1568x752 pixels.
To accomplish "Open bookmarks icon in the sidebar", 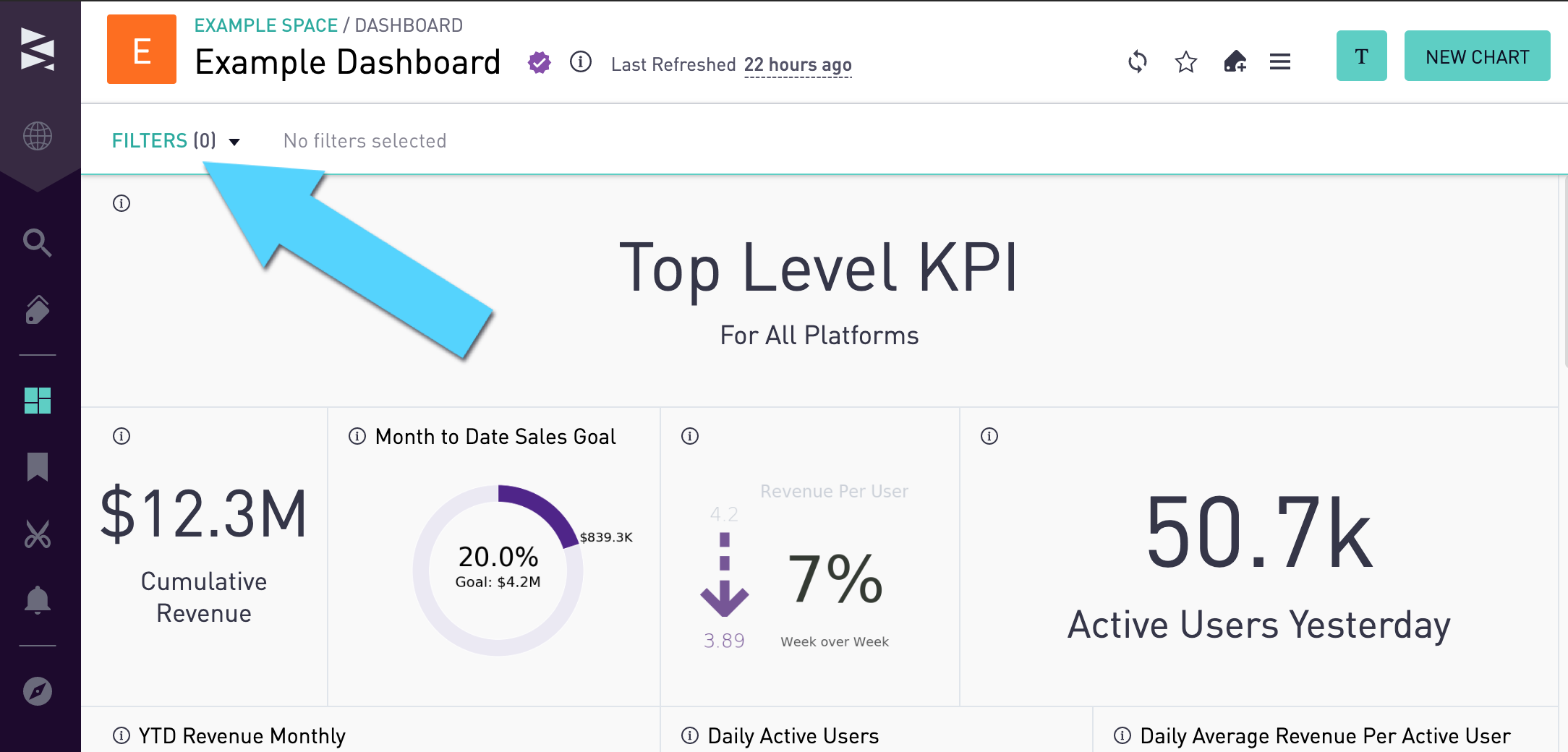I will coord(38,466).
